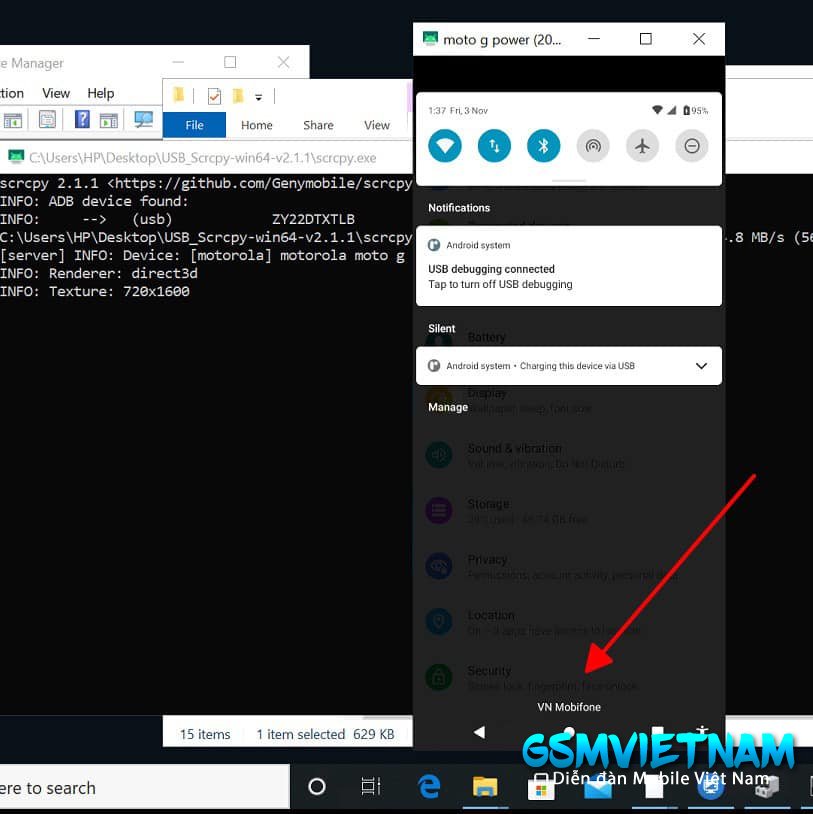Open the Share tab in File Explorer
Image resolution: width=813 pixels, height=814 pixels.
tap(318, 125)
